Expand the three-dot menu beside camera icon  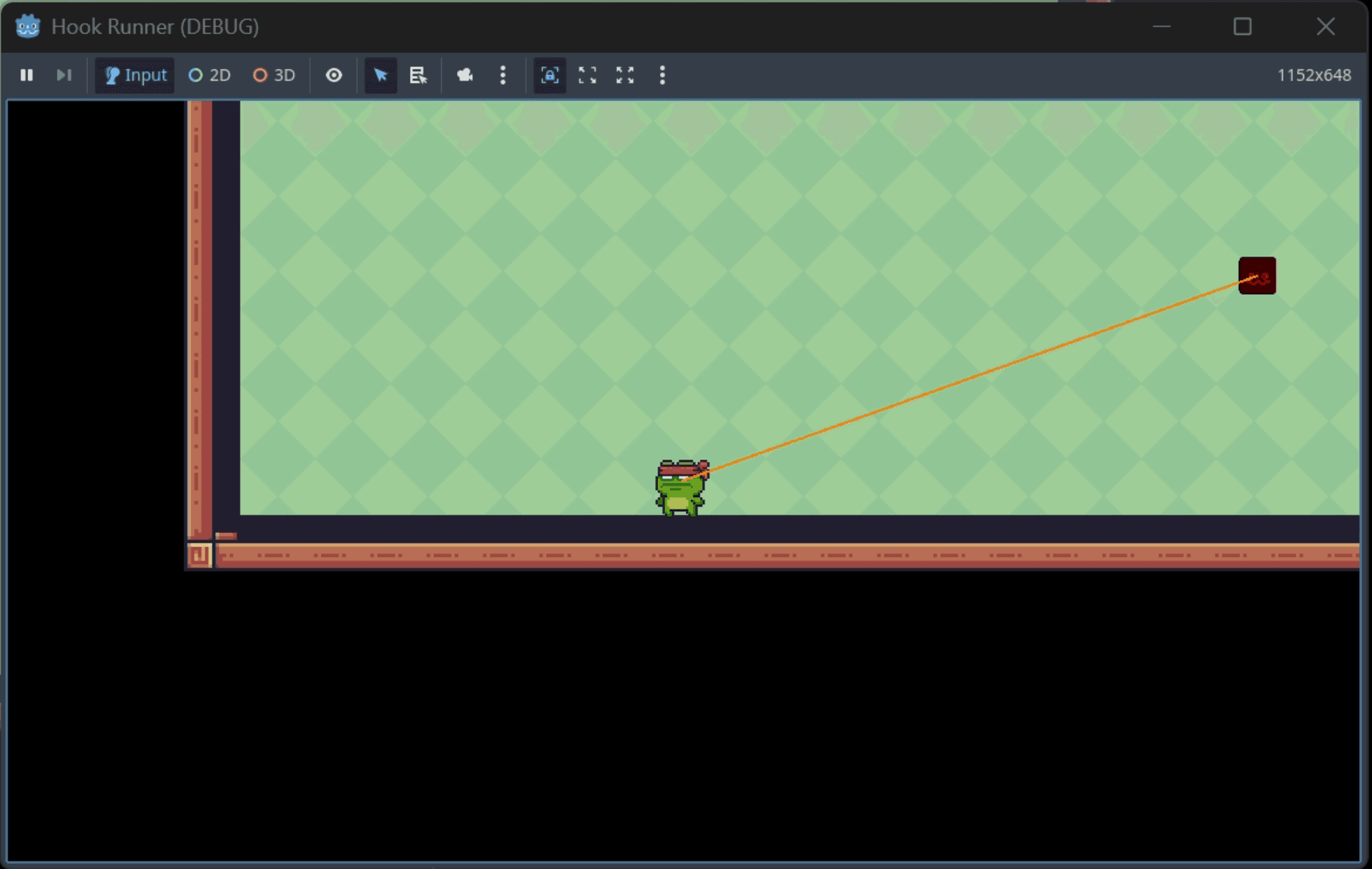pos(502,75)
